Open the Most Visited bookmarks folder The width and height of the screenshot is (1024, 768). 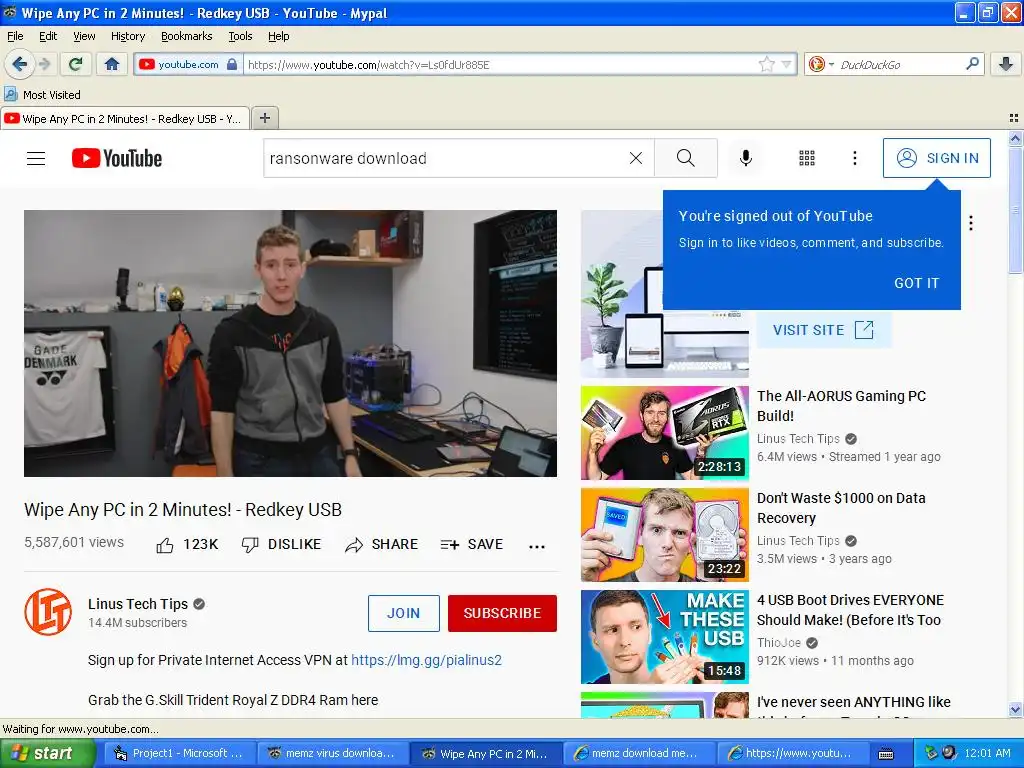click(43, 95)
